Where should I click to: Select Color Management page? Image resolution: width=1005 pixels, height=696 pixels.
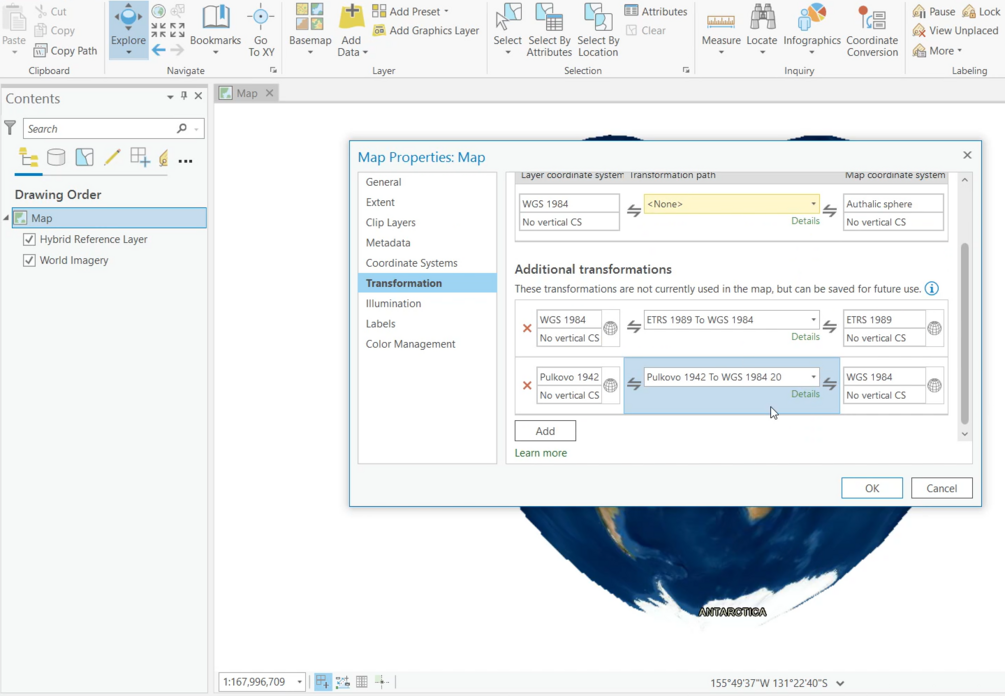coord(410,344)
